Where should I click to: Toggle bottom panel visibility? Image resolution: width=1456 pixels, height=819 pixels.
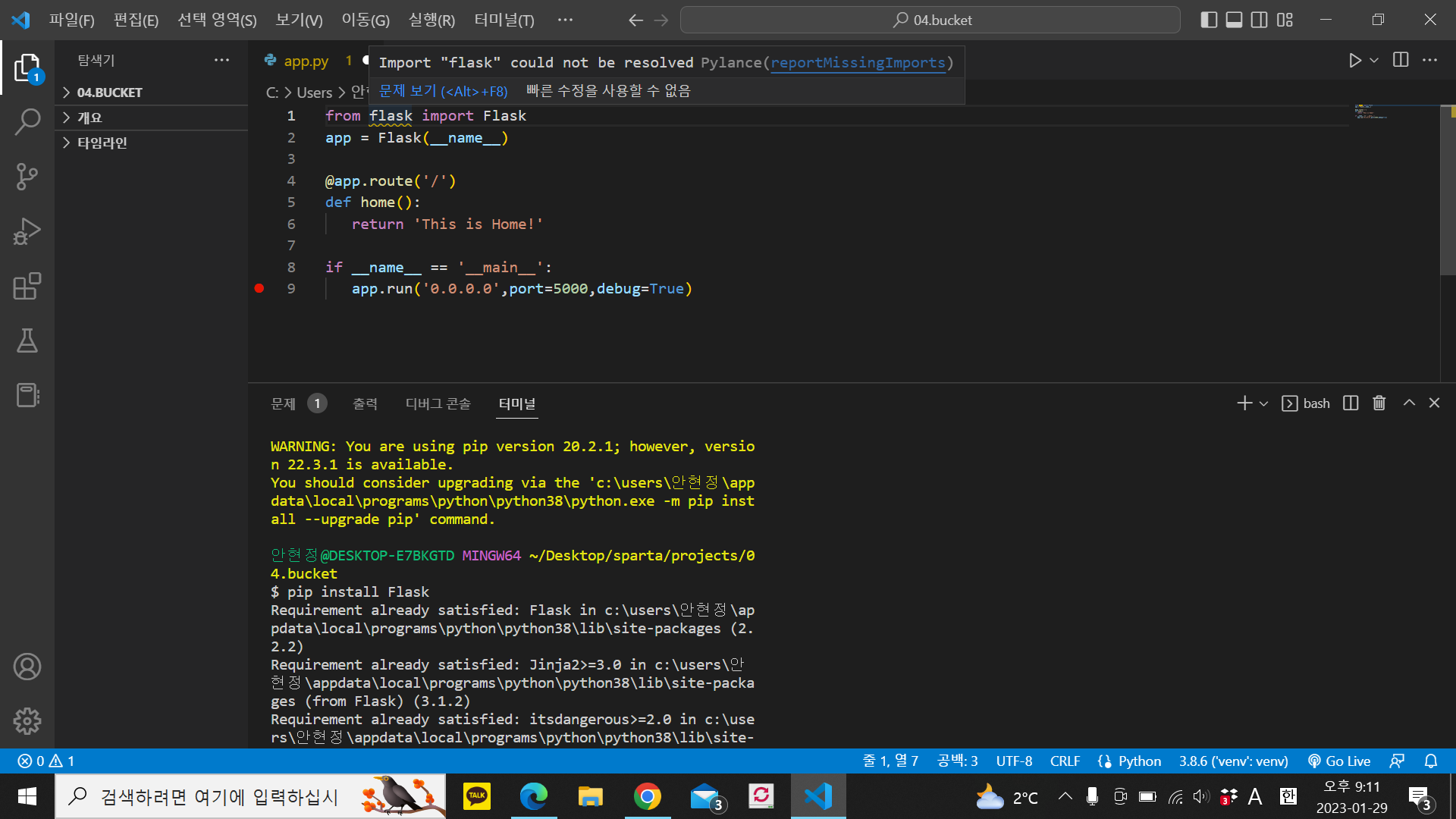coord(1235,20)
